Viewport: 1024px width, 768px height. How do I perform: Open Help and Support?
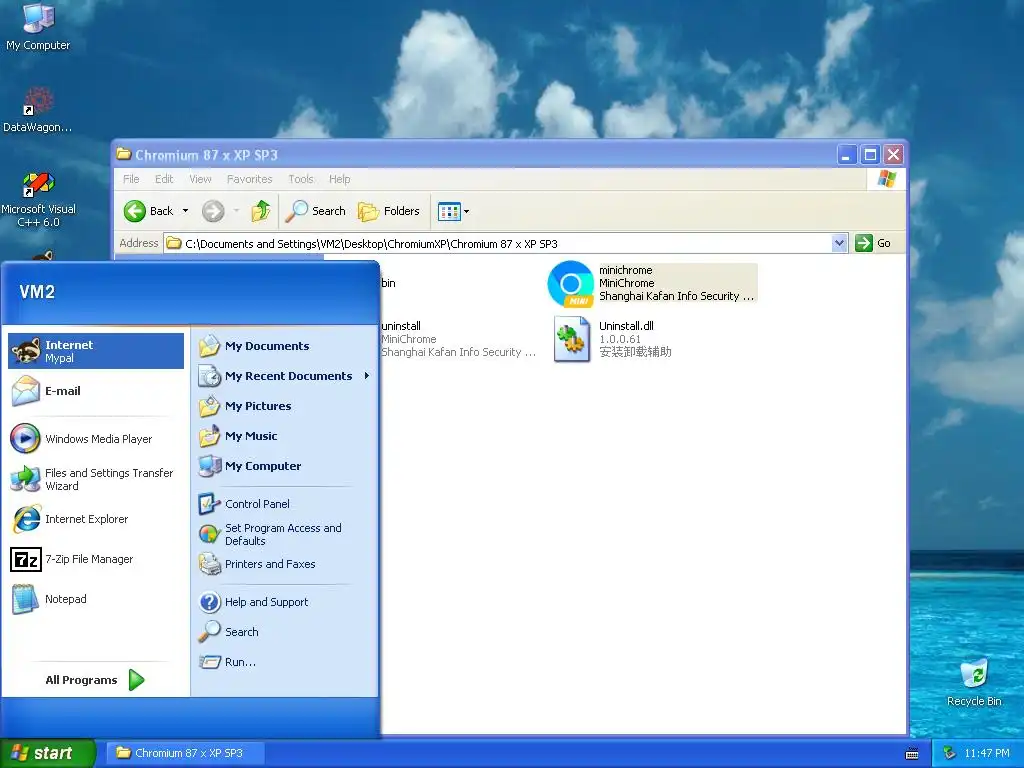(284, 602)
